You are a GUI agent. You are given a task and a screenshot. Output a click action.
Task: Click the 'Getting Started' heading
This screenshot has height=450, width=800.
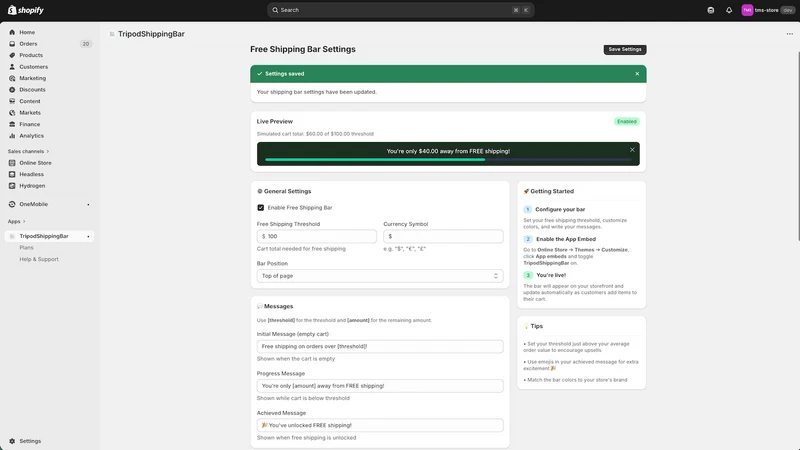click(552, 191)
